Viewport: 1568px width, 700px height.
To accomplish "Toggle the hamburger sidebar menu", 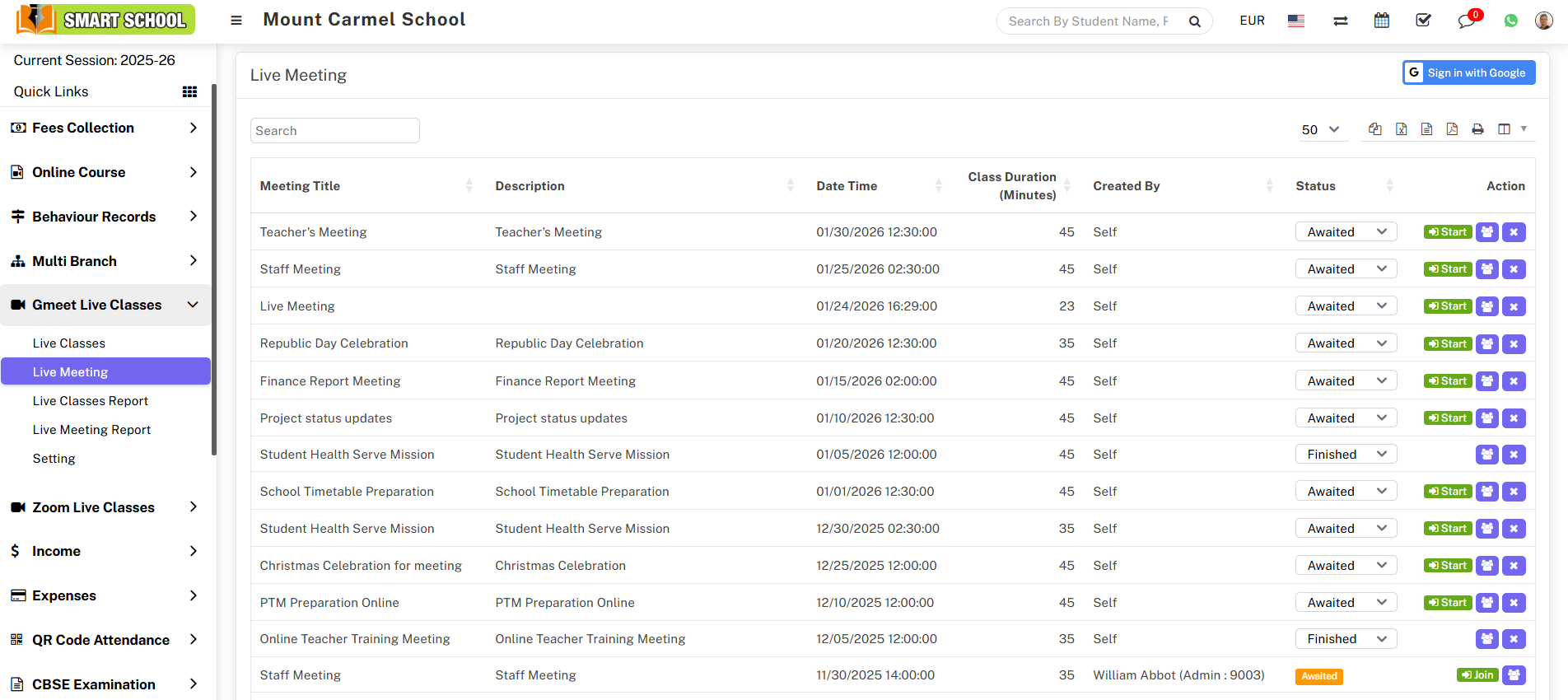I will click(x=236, y=21).
